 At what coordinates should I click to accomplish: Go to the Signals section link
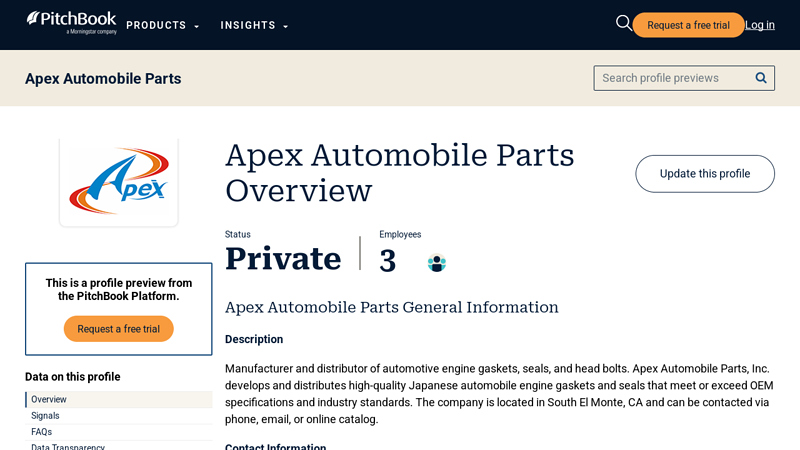[x=45, y=416]
